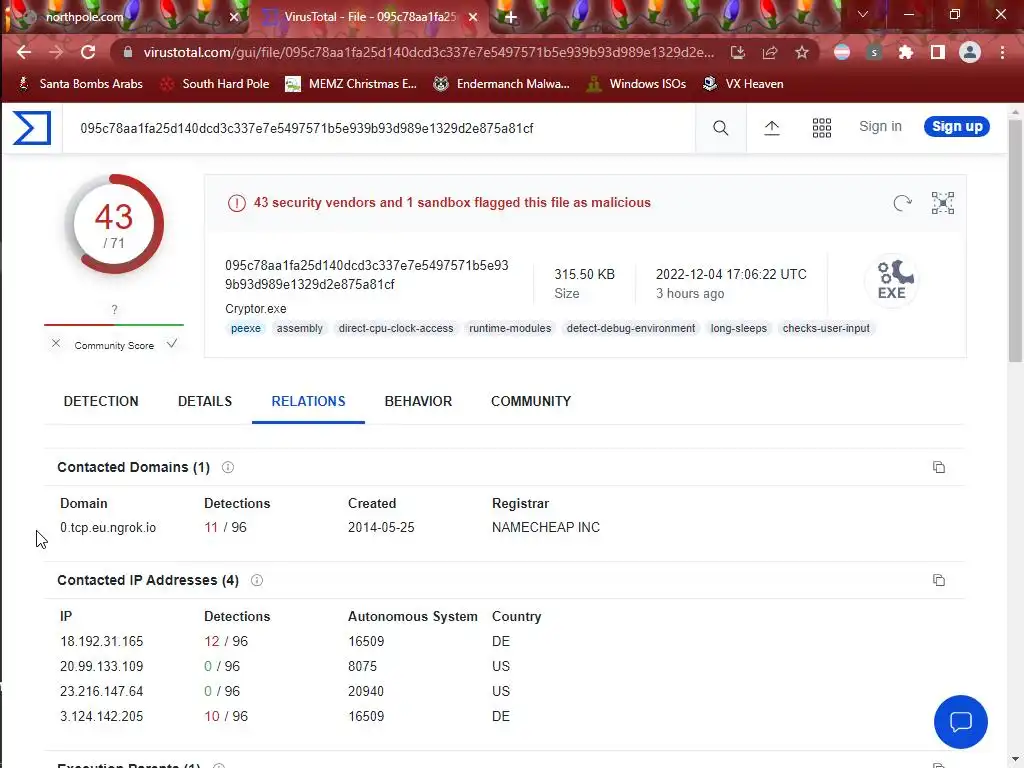This screenshot has height=768, width=1024.
Task: Open the Endermanch Malwa... bookmark
Action: [502, 84]
